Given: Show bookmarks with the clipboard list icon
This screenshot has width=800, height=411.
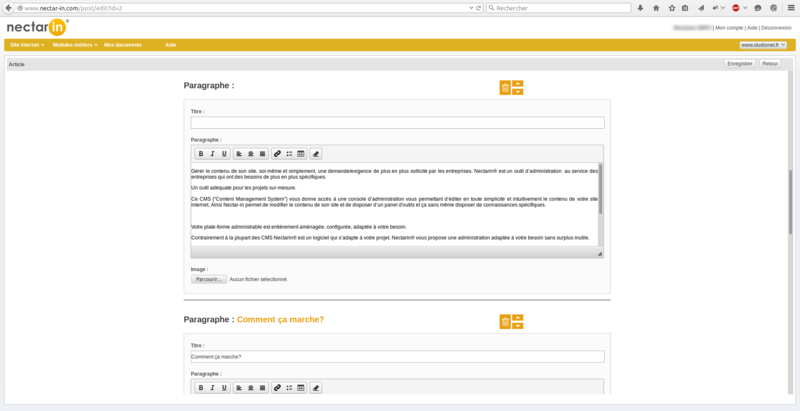Looking at the screenshot, I should pyautogui.click(x=685, y=8).
